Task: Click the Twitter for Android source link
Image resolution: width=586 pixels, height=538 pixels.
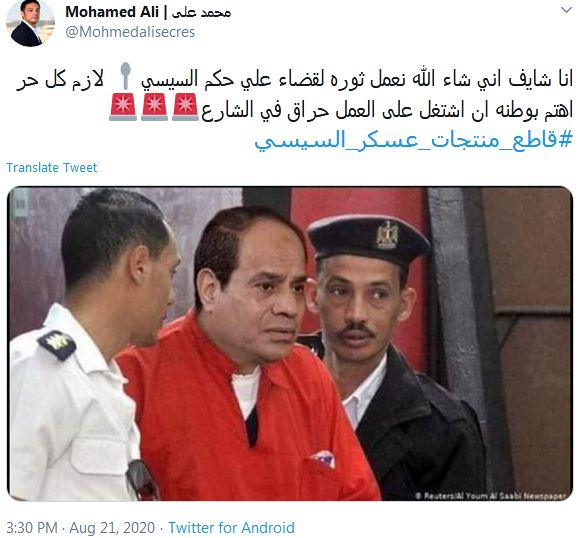Action: 231,528
